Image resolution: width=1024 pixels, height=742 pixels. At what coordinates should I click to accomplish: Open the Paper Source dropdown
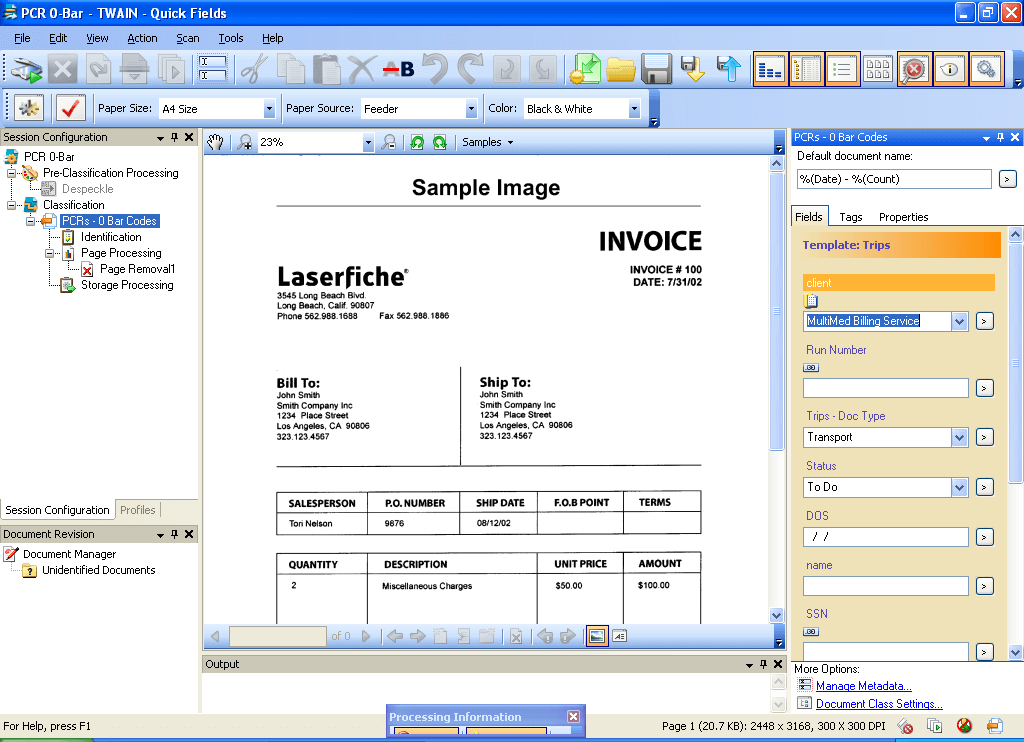coord(471,108)
